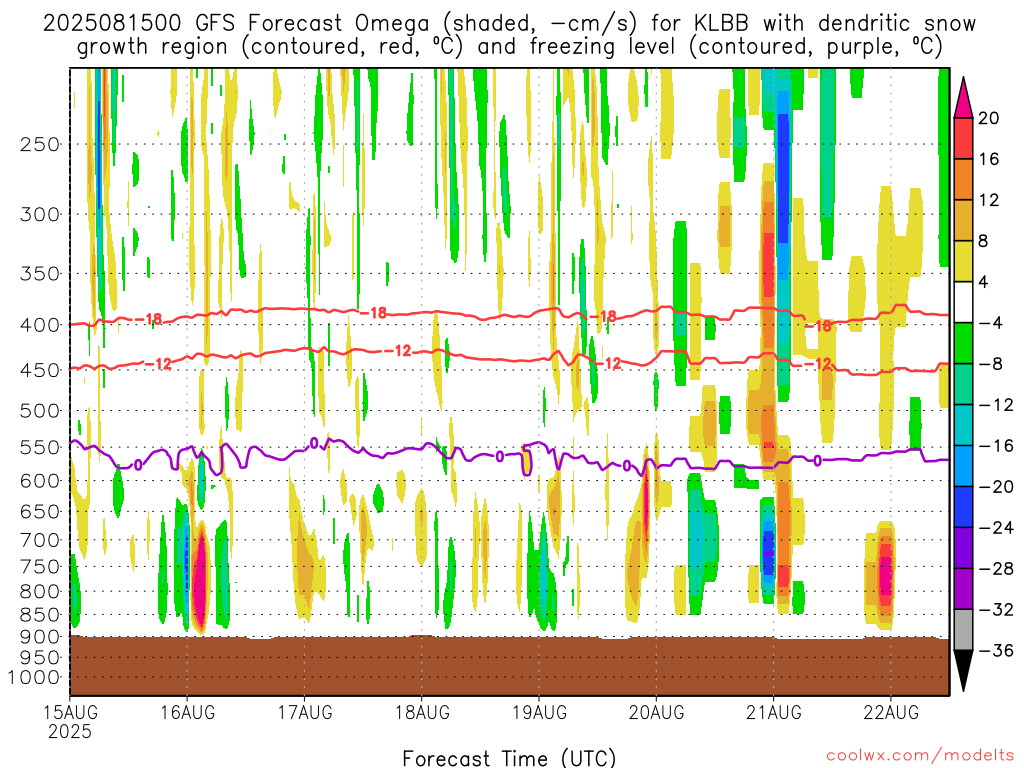Click the 550 pressure level label

pyautogui.click(x=39, y=447)
